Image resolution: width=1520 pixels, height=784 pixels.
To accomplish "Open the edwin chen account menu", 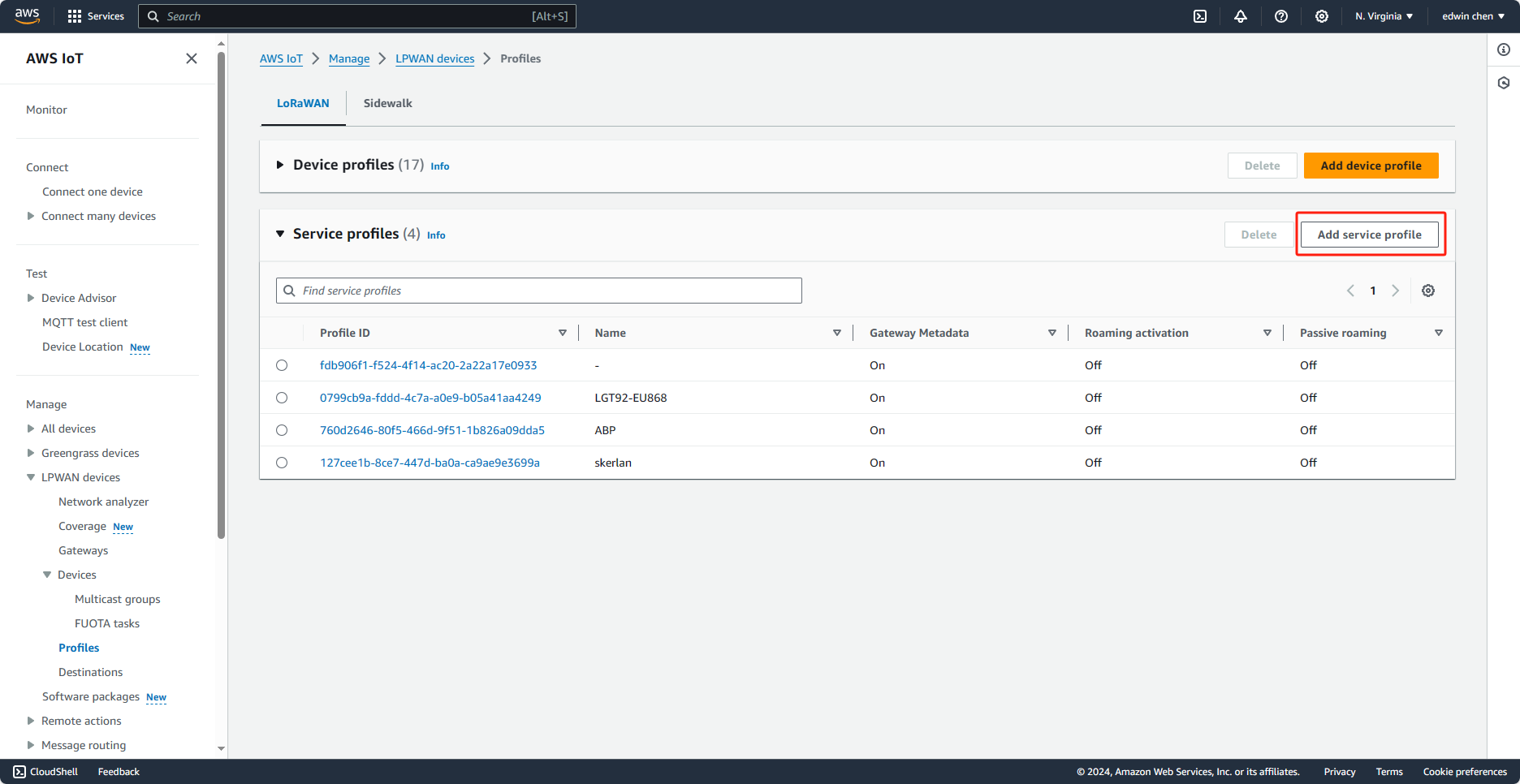I will point(1473,16).
